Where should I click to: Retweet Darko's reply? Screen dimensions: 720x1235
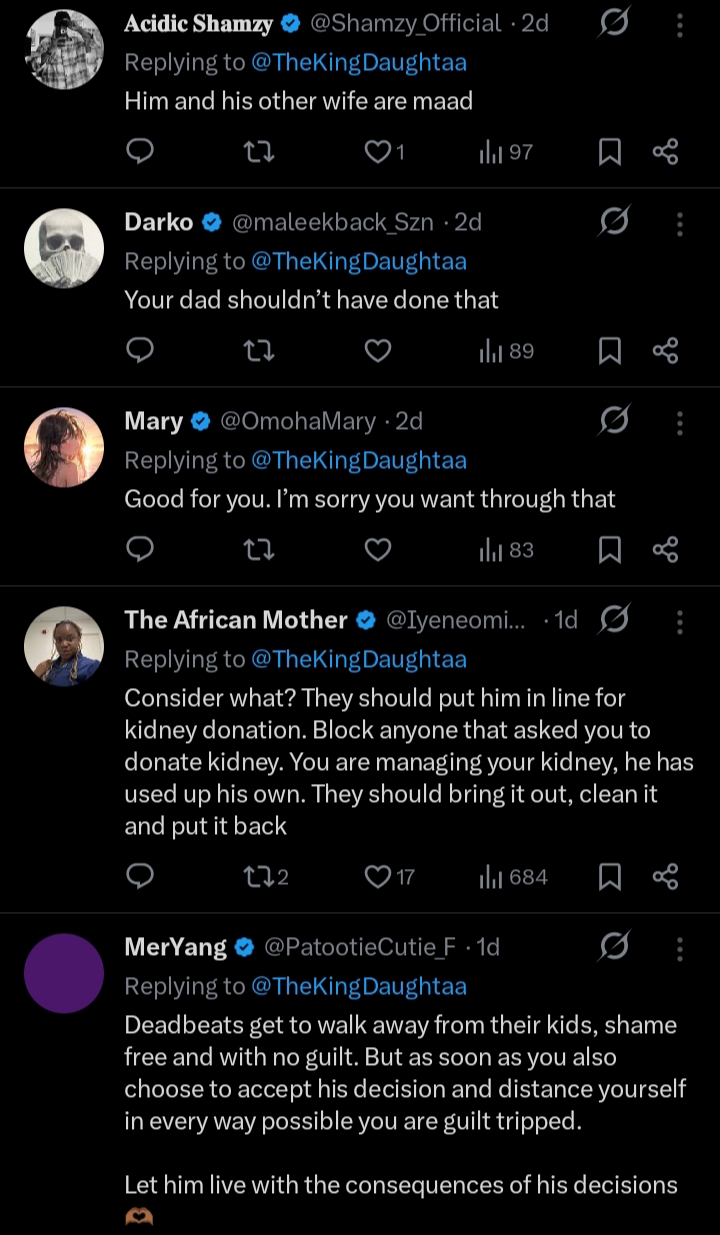[259, 351]
